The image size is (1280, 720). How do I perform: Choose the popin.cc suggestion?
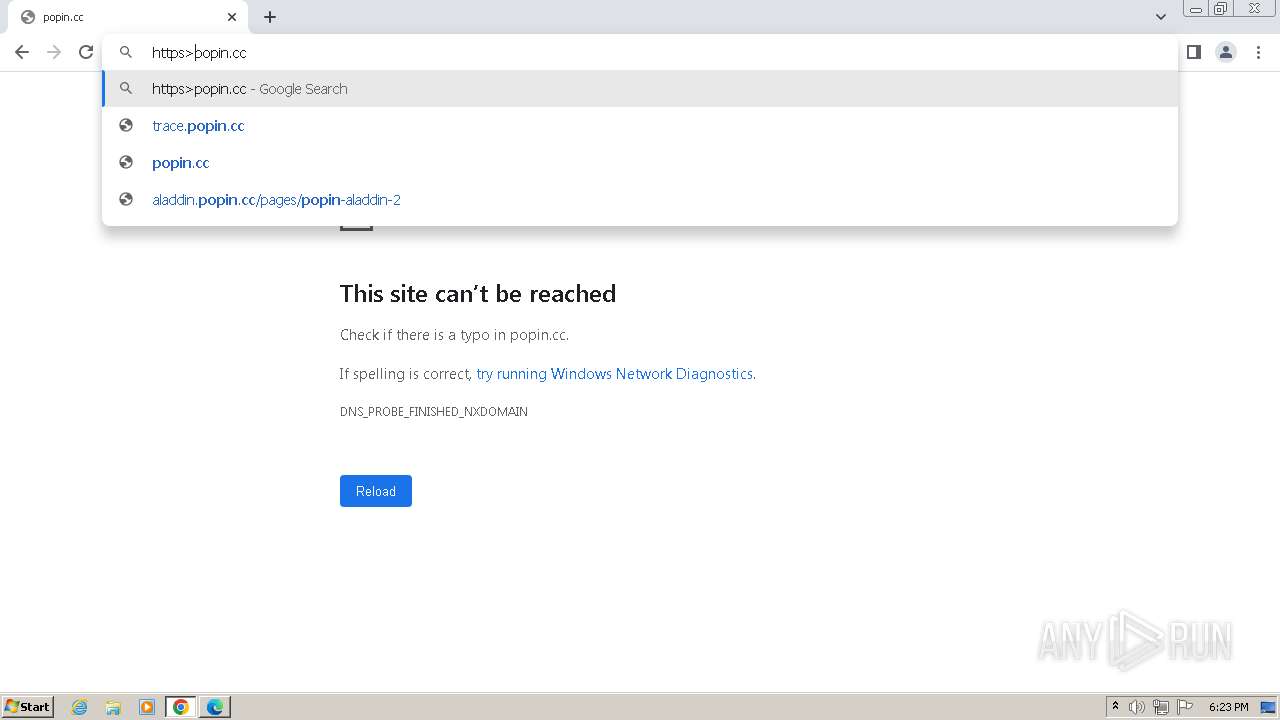pos(640,162)
